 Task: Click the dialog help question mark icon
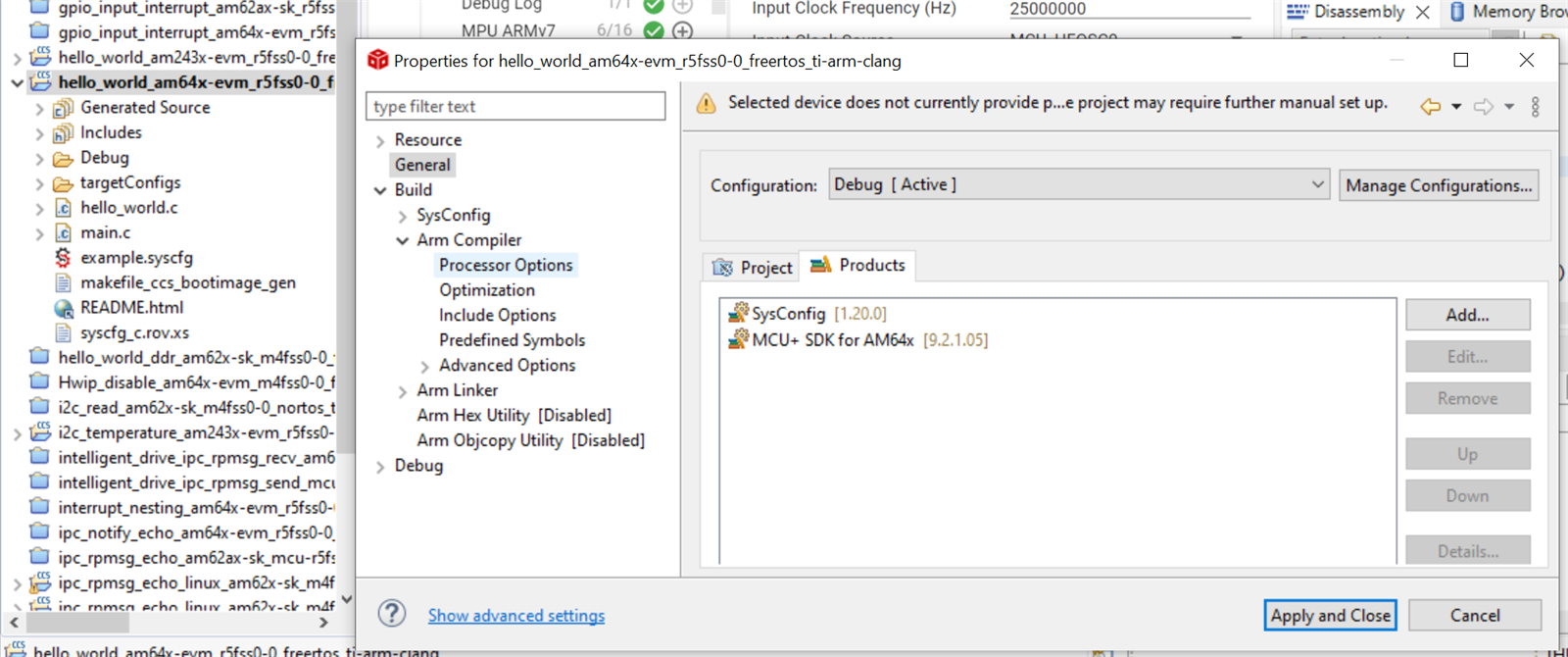coord(392,614)
